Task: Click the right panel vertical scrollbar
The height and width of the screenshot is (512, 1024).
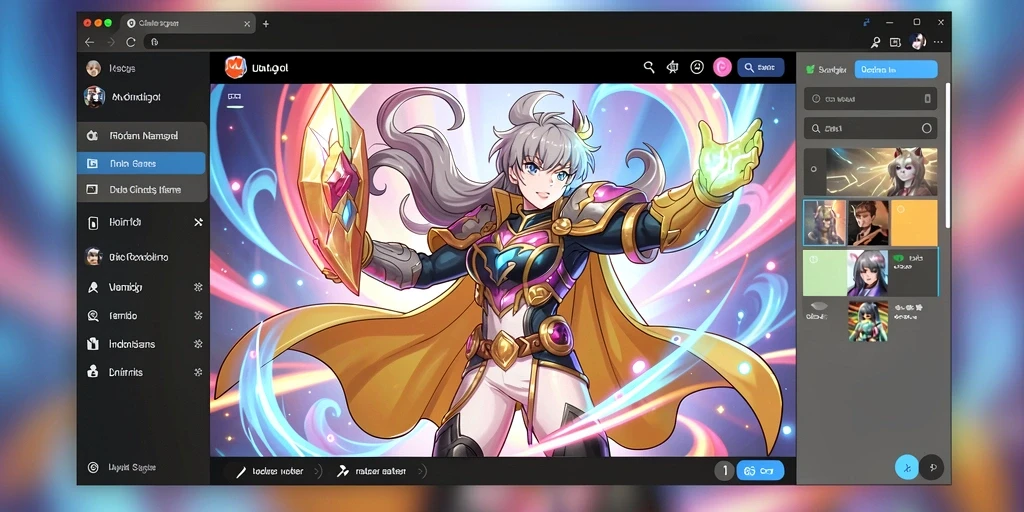Action: [948, 155]
